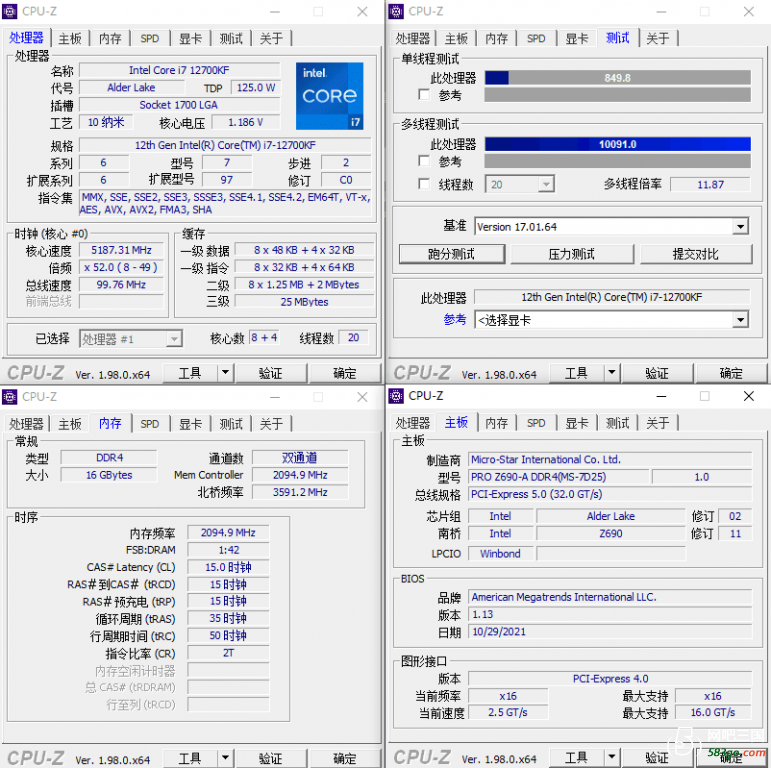The height and width of the screenshot is (768, 771).
Task: Click 验证 in the memory window
Action: (271, 758)
